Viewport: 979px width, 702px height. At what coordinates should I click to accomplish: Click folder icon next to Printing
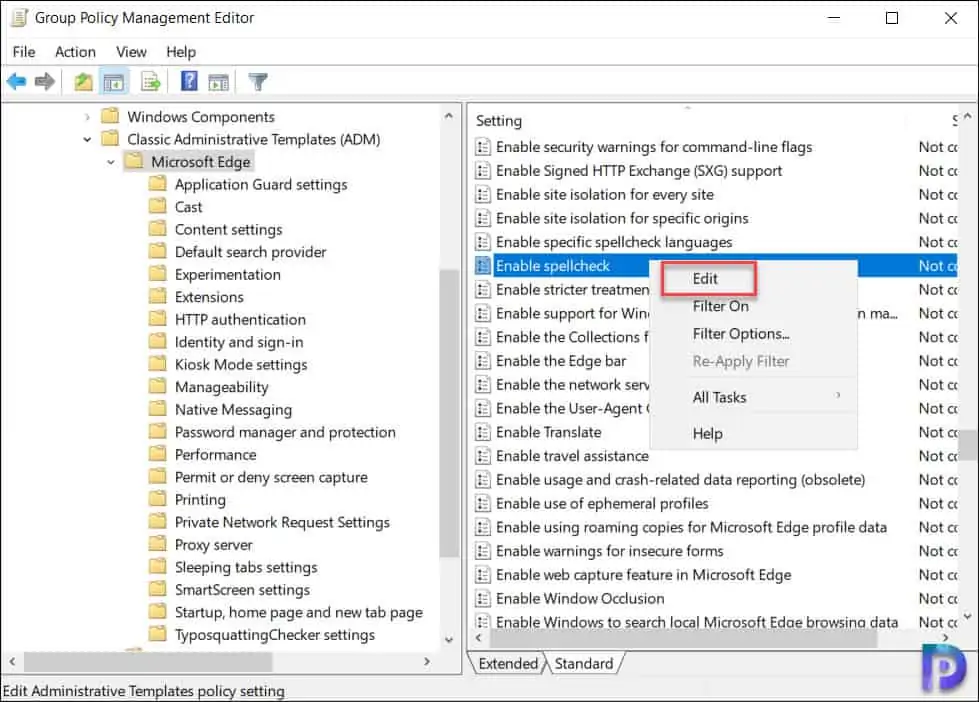(x=158, y=500)
